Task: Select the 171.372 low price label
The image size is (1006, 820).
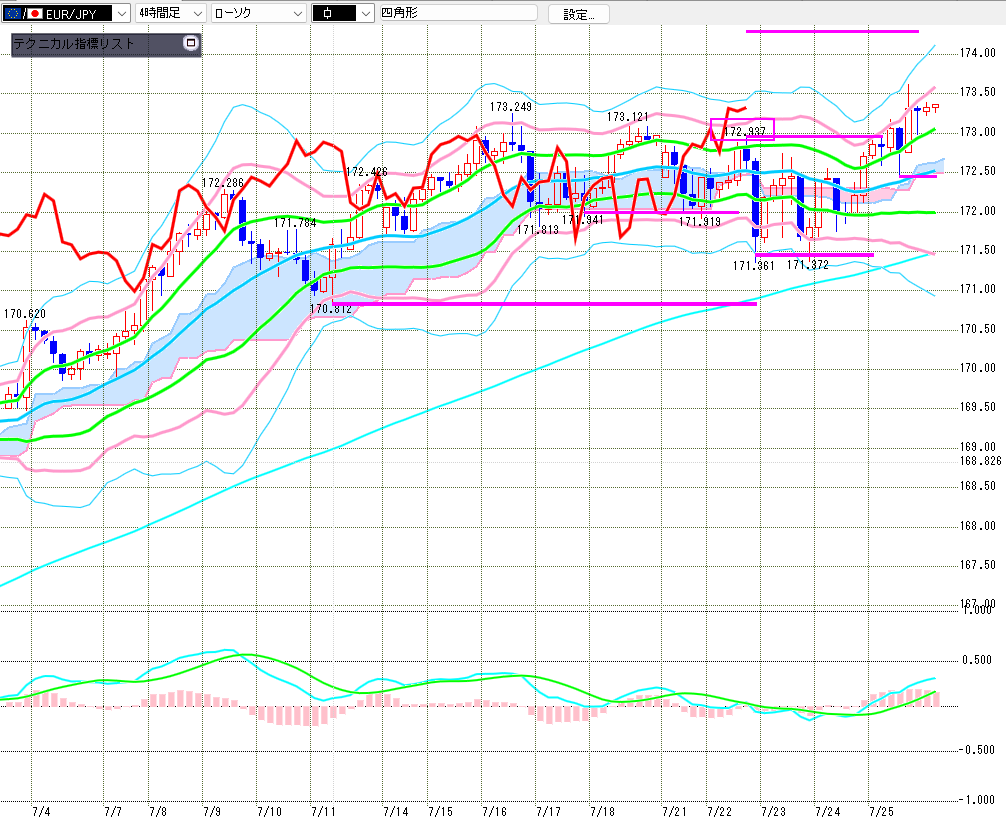Action: coord(808,264)
